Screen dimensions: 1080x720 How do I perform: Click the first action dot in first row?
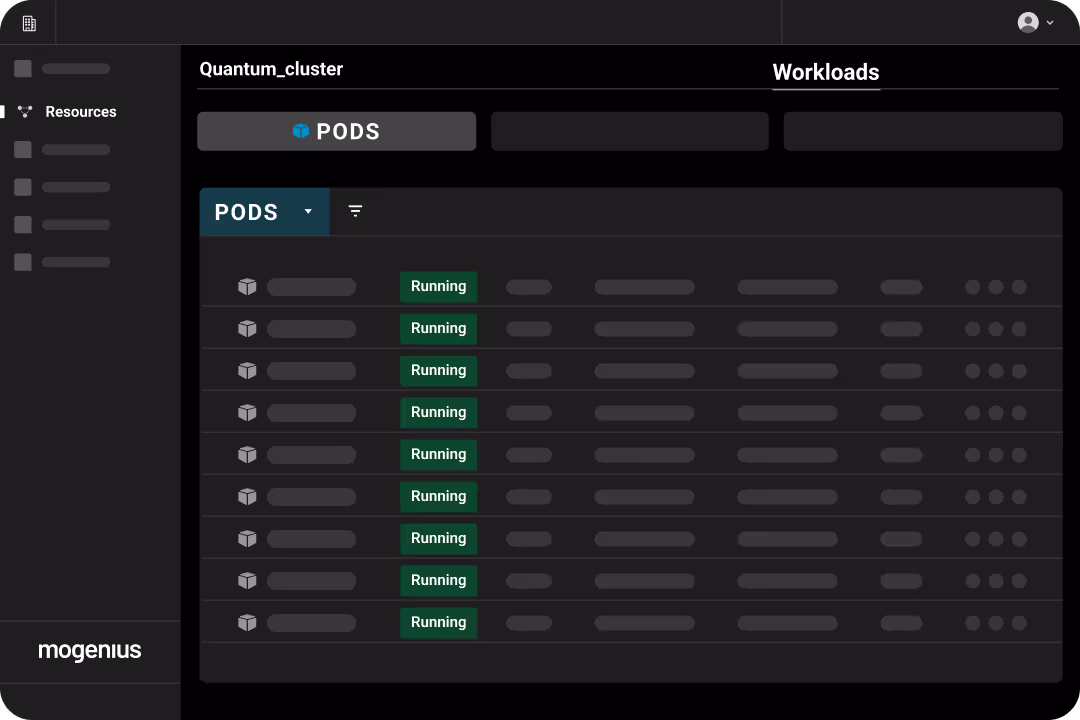(x=972, y=287)
